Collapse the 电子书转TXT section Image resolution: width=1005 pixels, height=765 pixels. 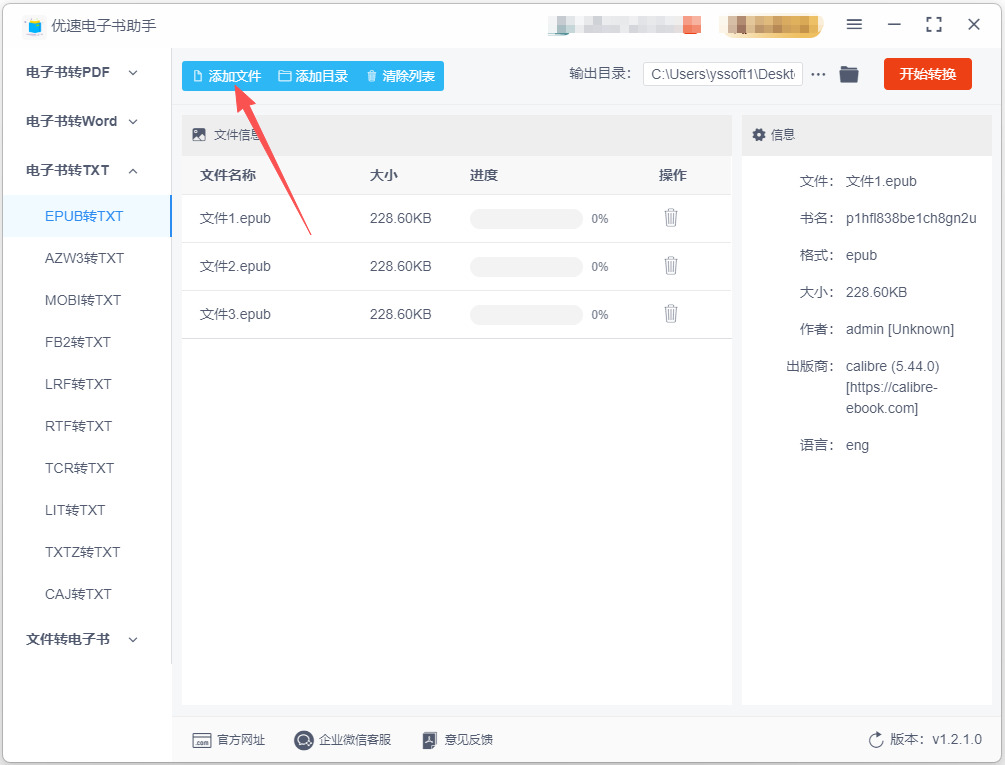click(81, 170)
